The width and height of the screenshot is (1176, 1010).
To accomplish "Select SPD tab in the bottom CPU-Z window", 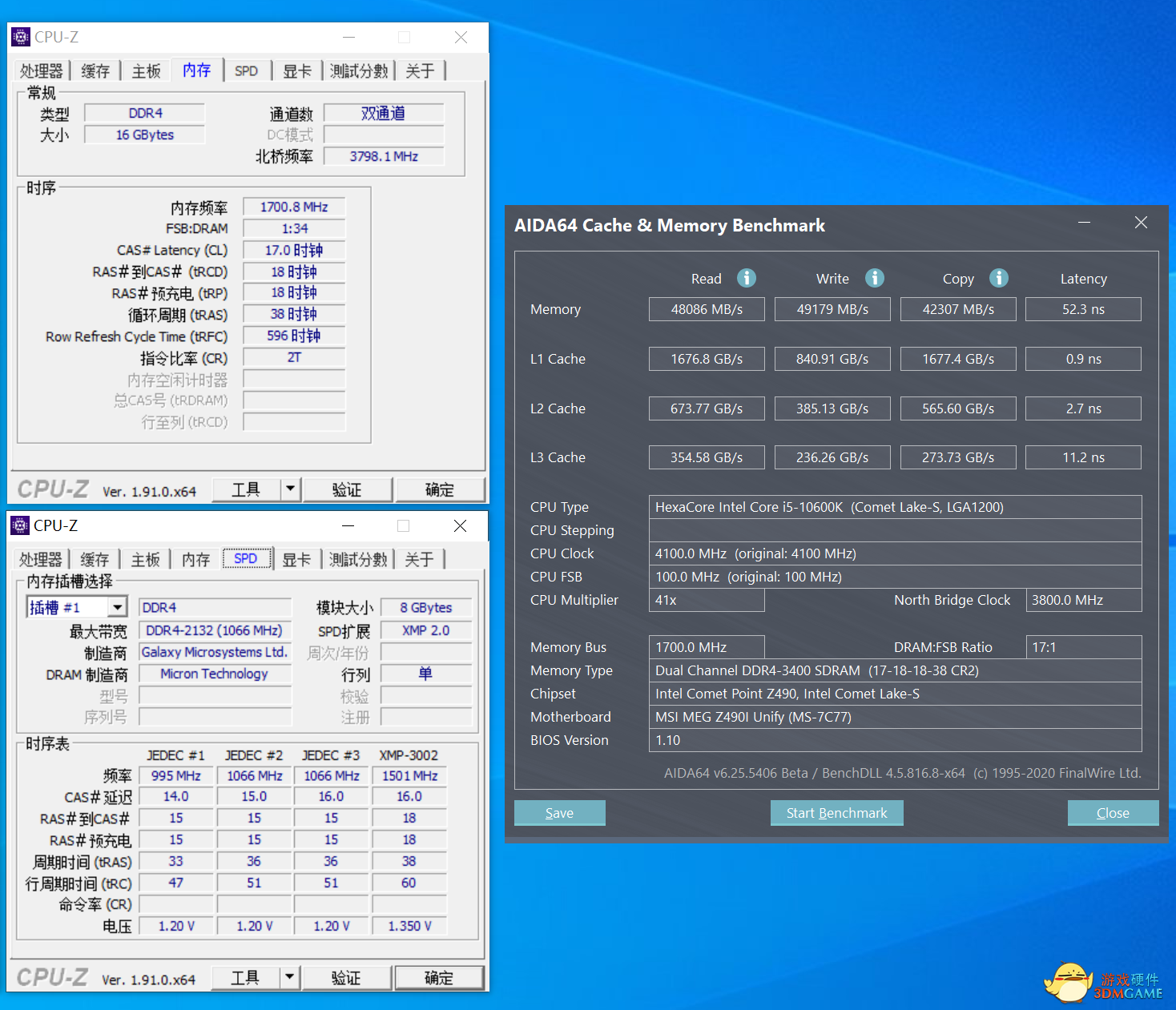I will tap(246, 558).
